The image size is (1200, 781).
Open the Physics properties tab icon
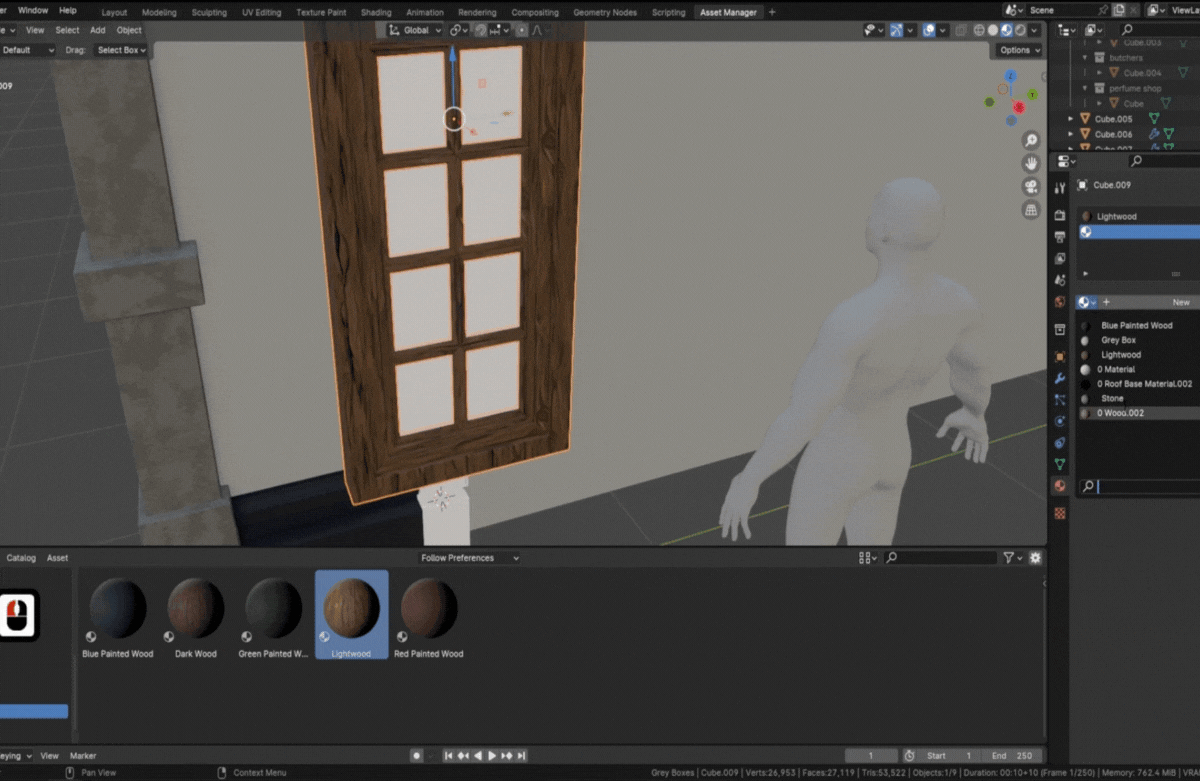pos(1060,421)
